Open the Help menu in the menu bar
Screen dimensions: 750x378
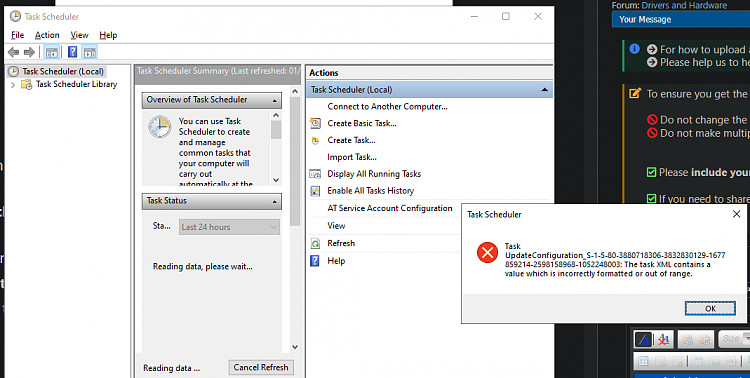108,35
